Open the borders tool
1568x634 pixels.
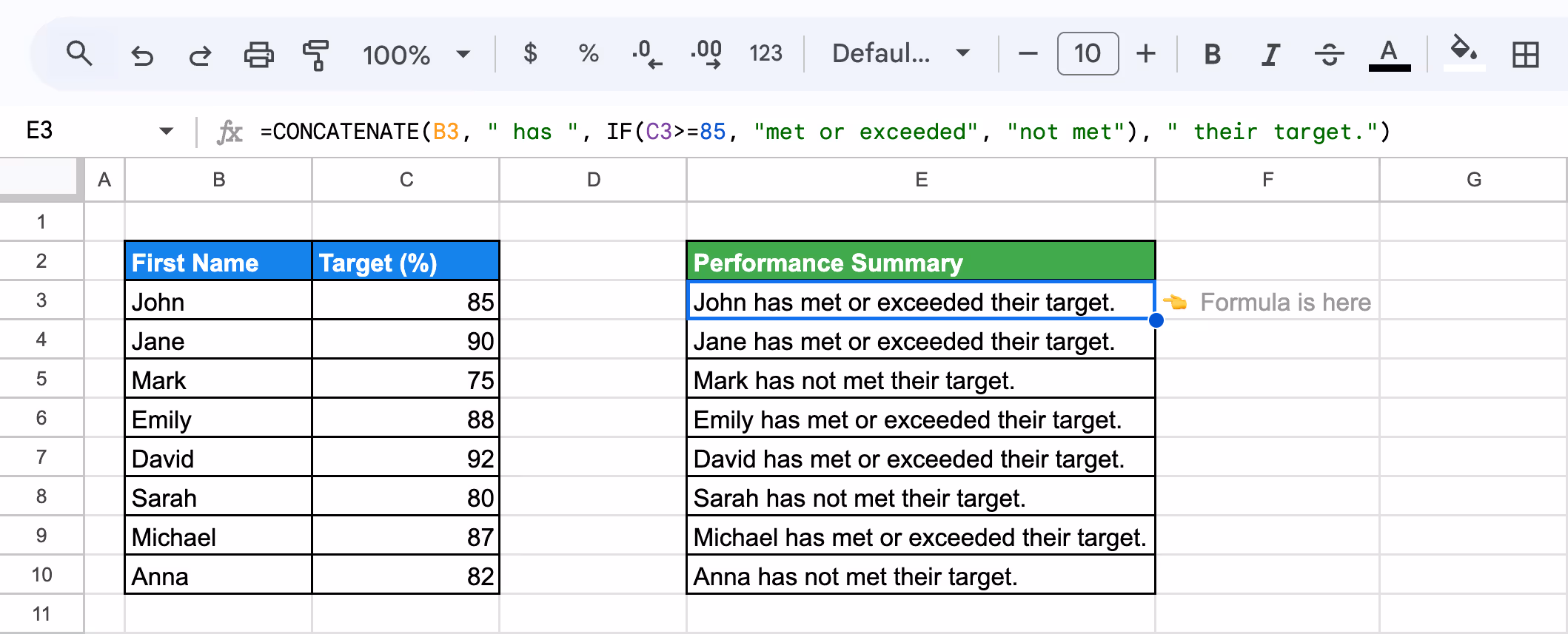point(1525,55)
